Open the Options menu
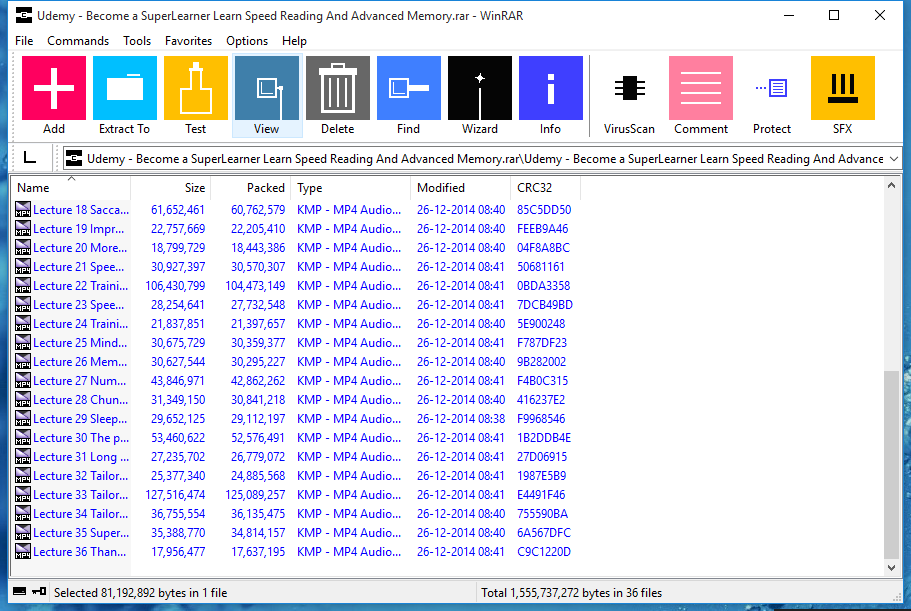911x611 pixels. pyautogui.click(x=247, y=41)
